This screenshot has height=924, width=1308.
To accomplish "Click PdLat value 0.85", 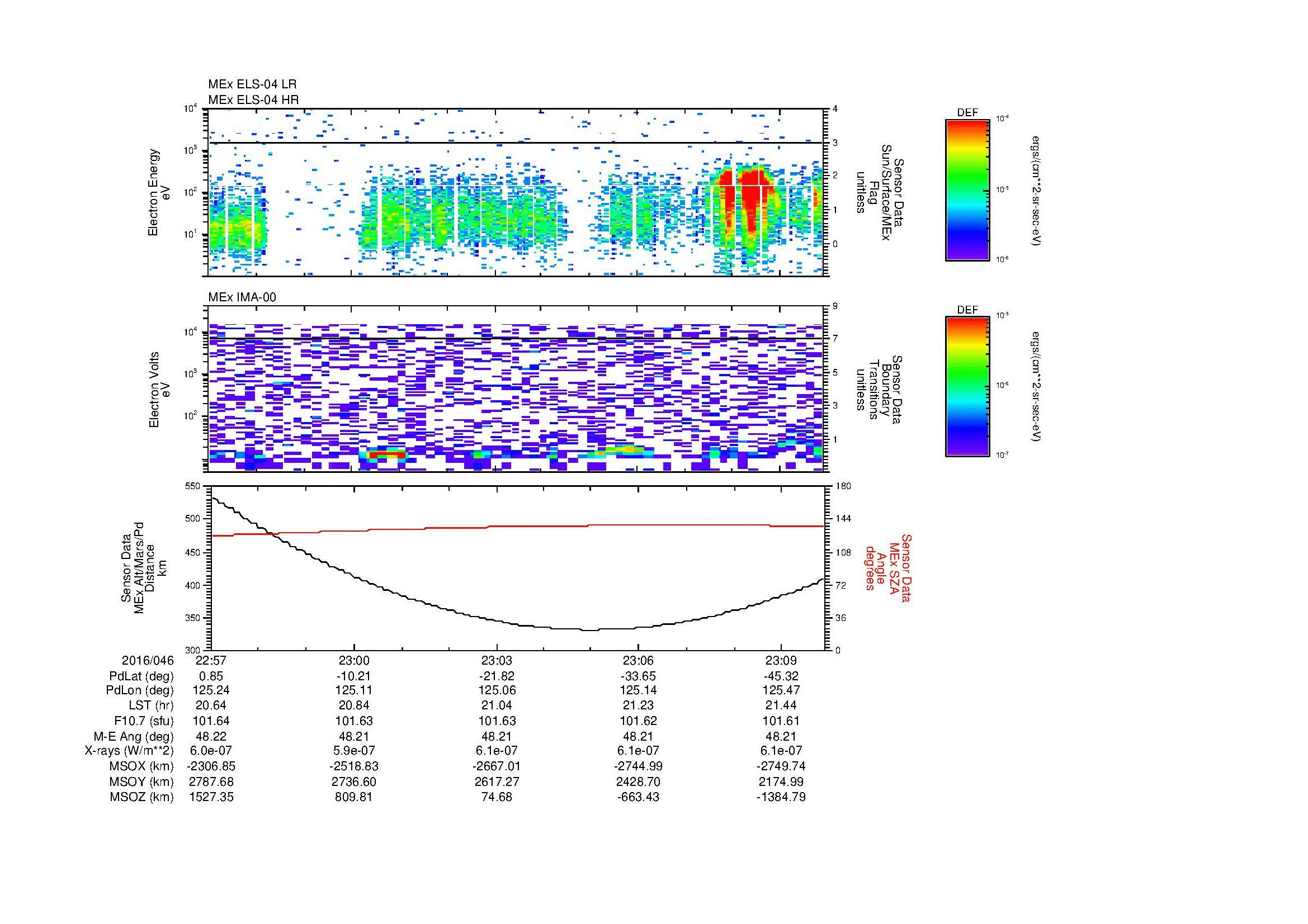I will click(211, 676).
